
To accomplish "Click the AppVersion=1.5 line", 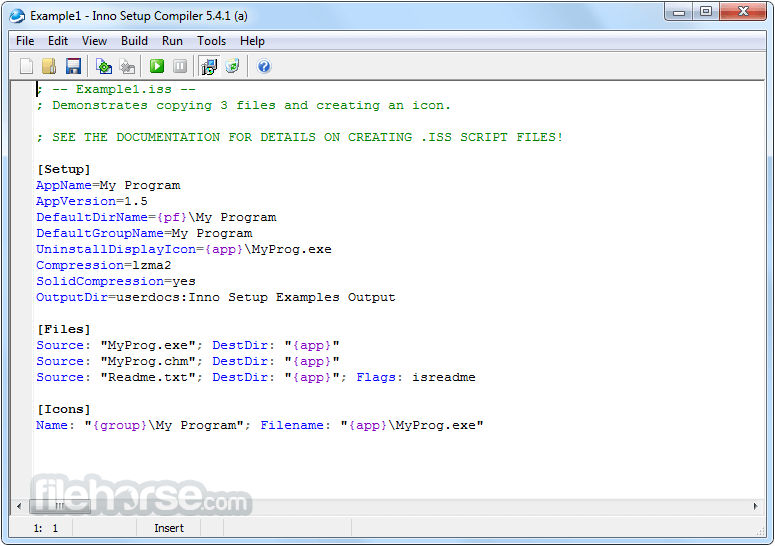I will (92, 201).
